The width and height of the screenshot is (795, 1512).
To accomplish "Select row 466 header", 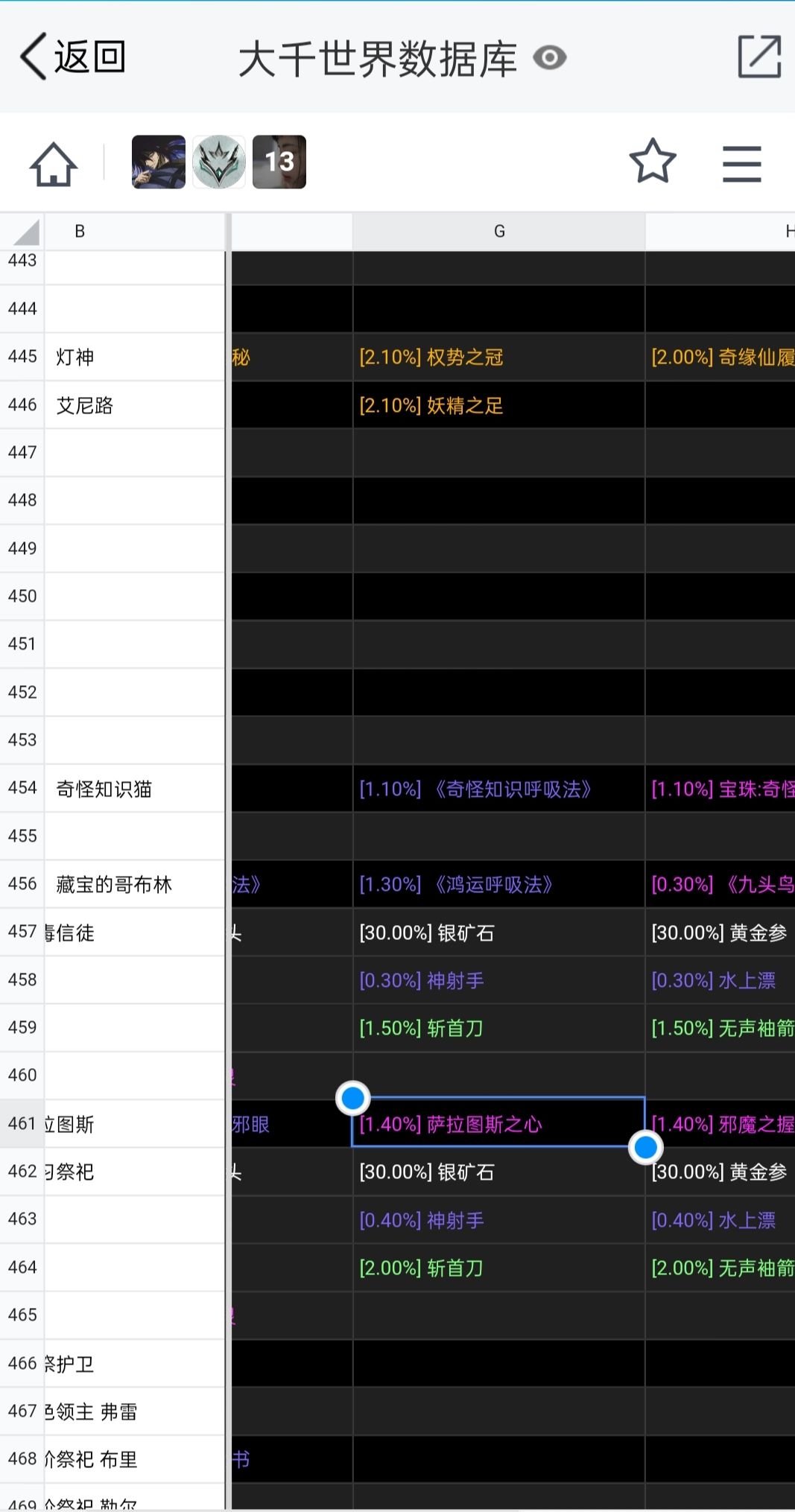I will pos(22,1363).
